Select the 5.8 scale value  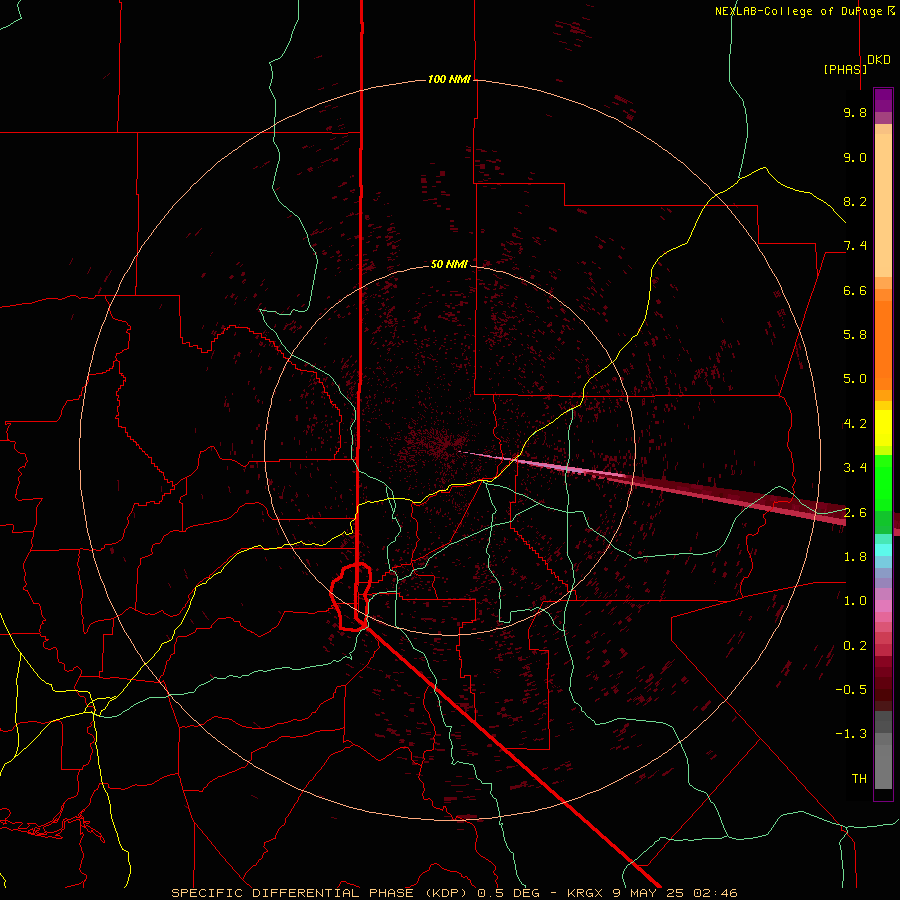(855, 335)
